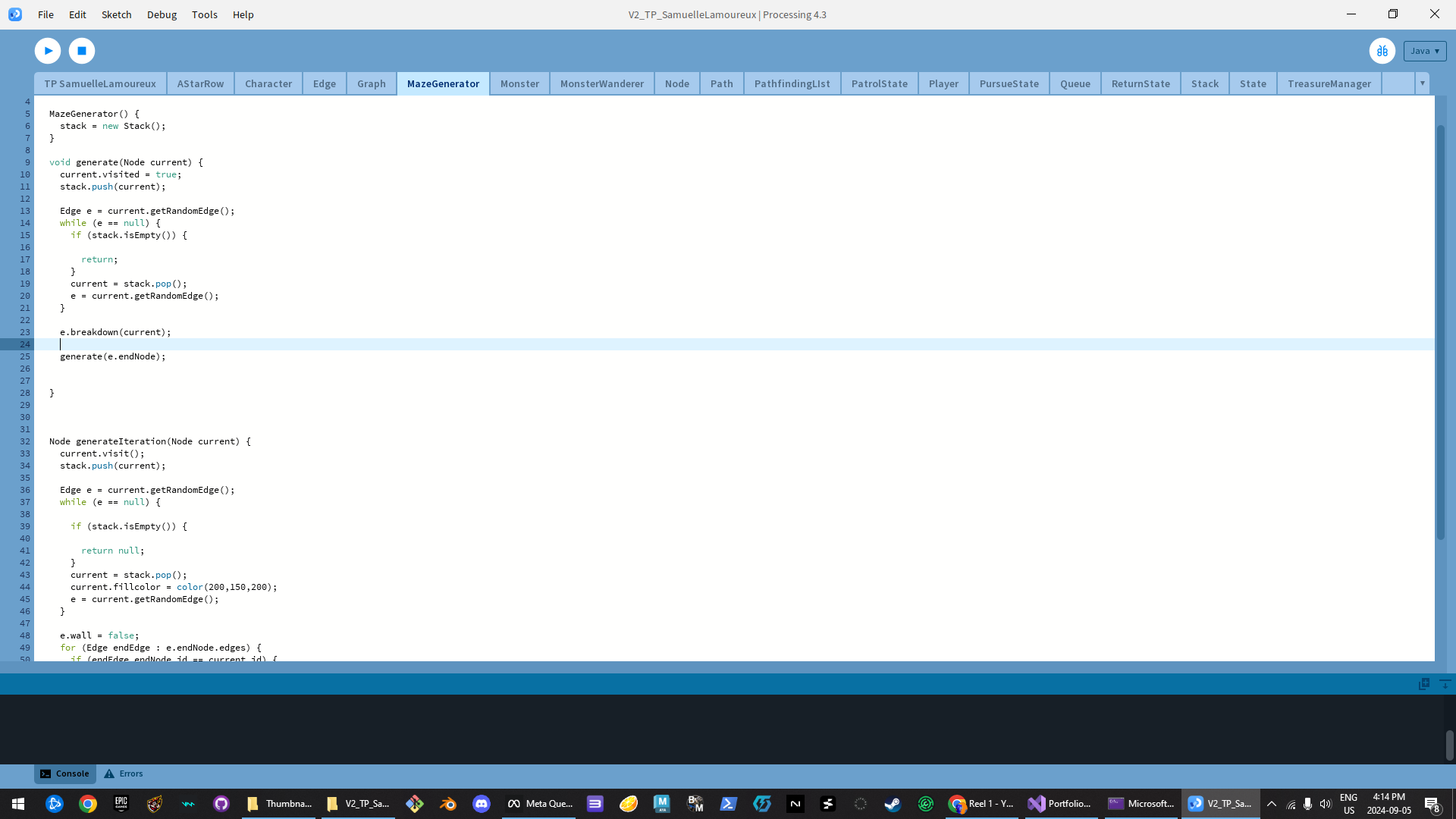Click the collapse console icon
This screenshot has height=819, width=1456.
click(1445, 684)
